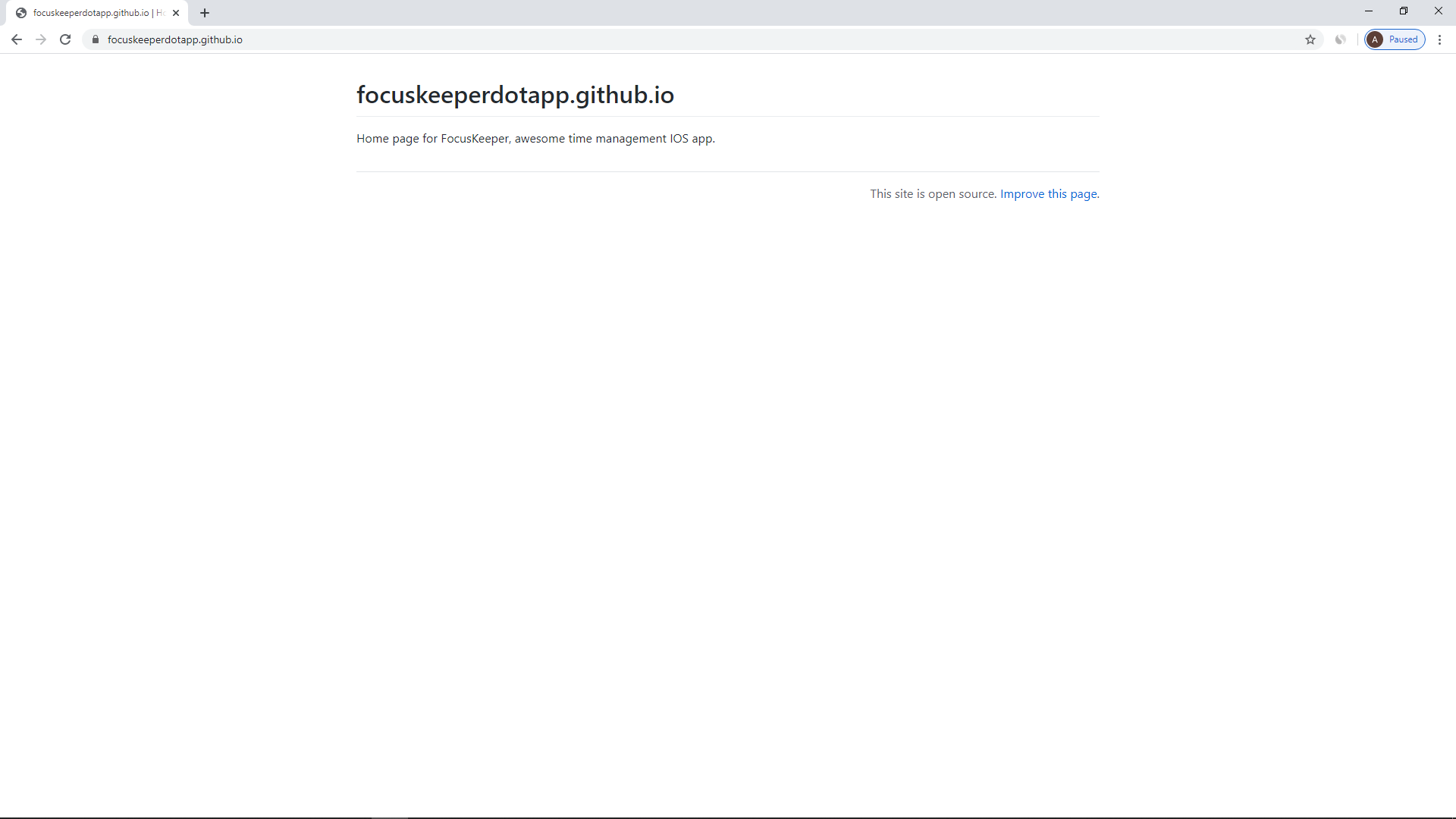
Task: Click the focuskeeperdotapp.github.io page heading
Action: click(x=515, y=95)
